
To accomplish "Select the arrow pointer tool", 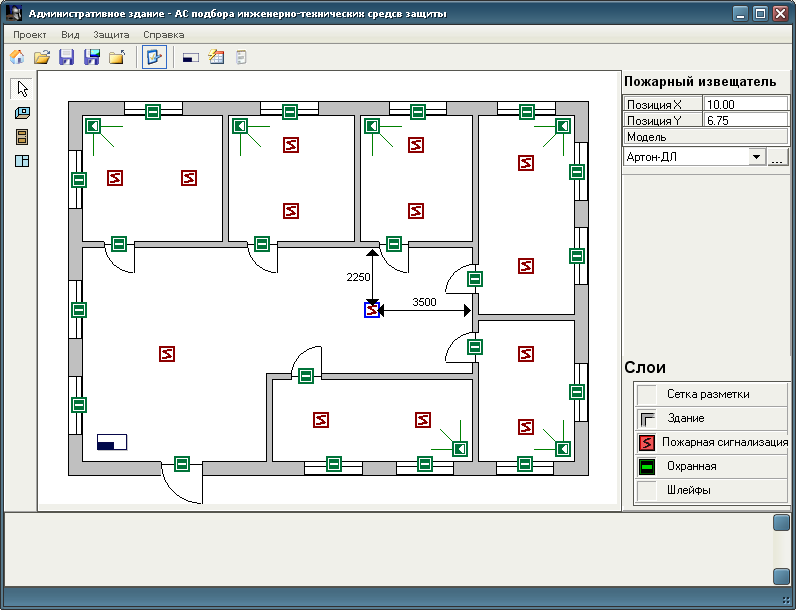I will (22, 89).
